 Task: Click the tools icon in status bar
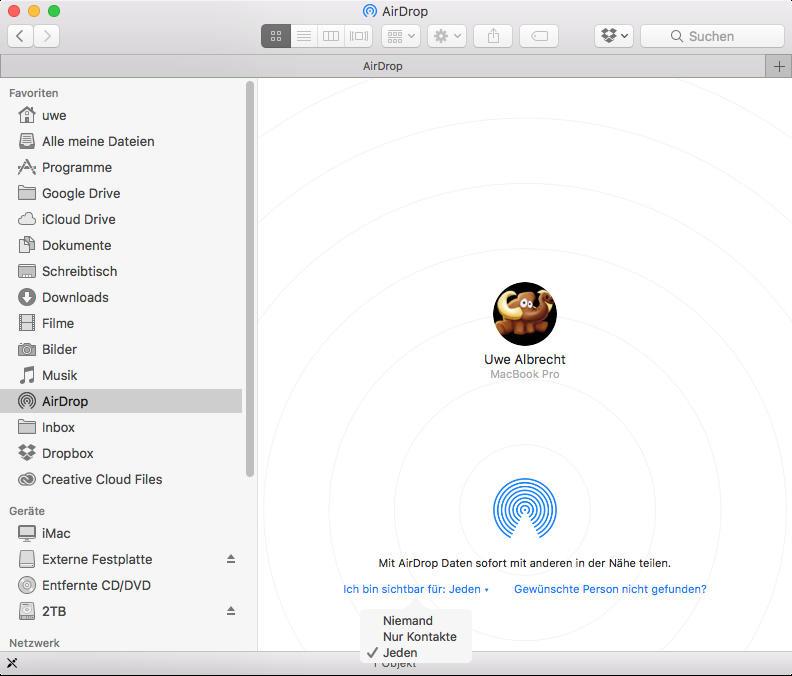pos(12,663)
